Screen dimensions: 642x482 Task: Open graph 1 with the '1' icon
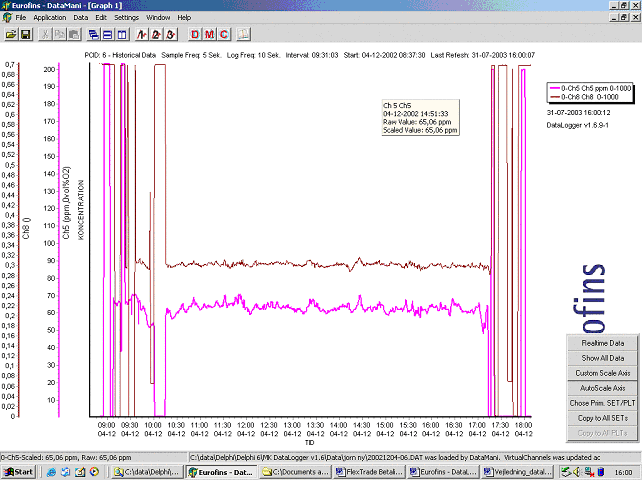click(x=142, y=34)
